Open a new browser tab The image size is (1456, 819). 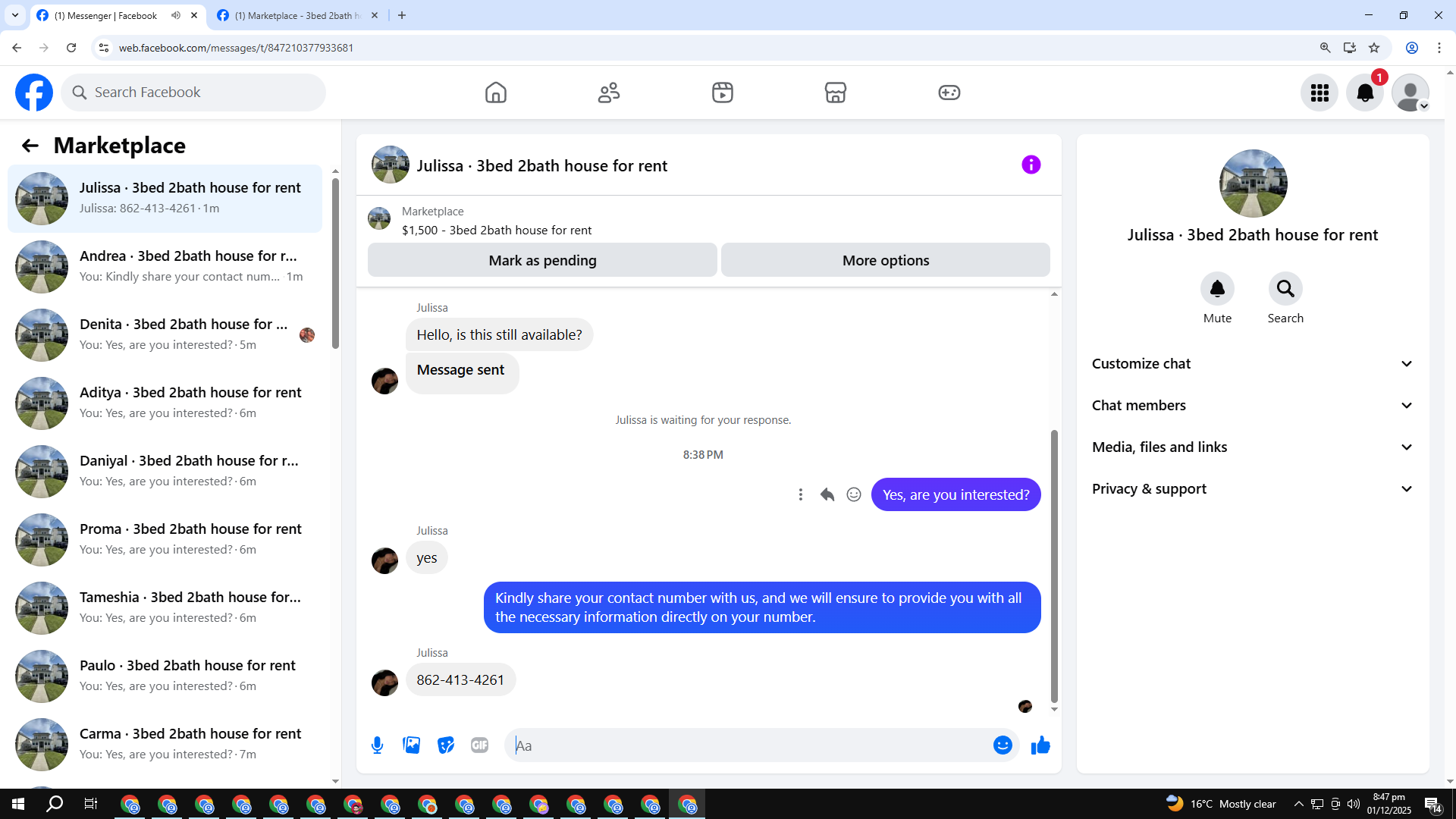point(402,15)
